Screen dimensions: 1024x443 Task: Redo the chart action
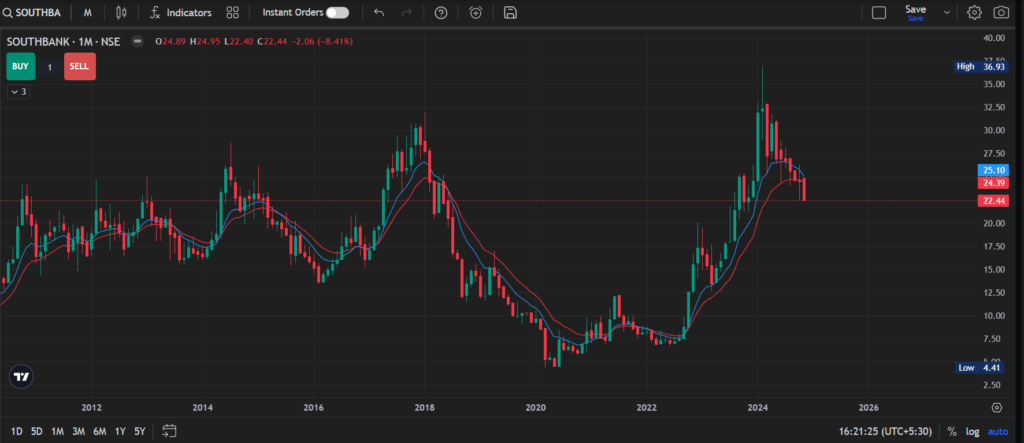pos(407,12)
